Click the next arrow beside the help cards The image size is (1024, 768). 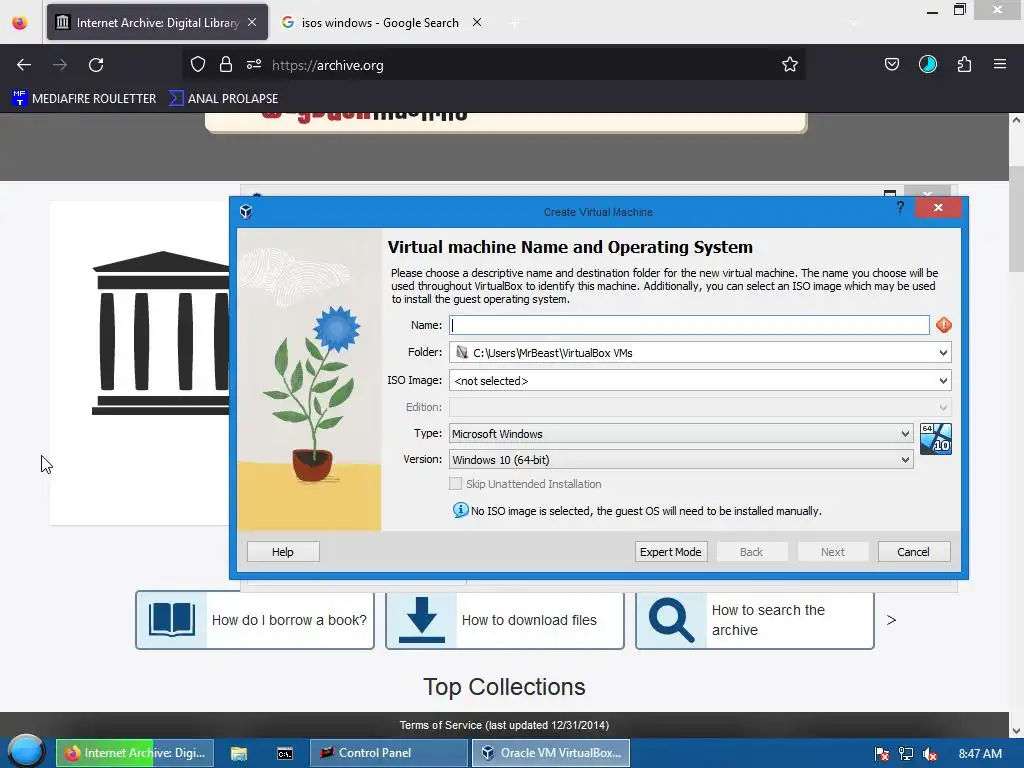click(891, 620)
